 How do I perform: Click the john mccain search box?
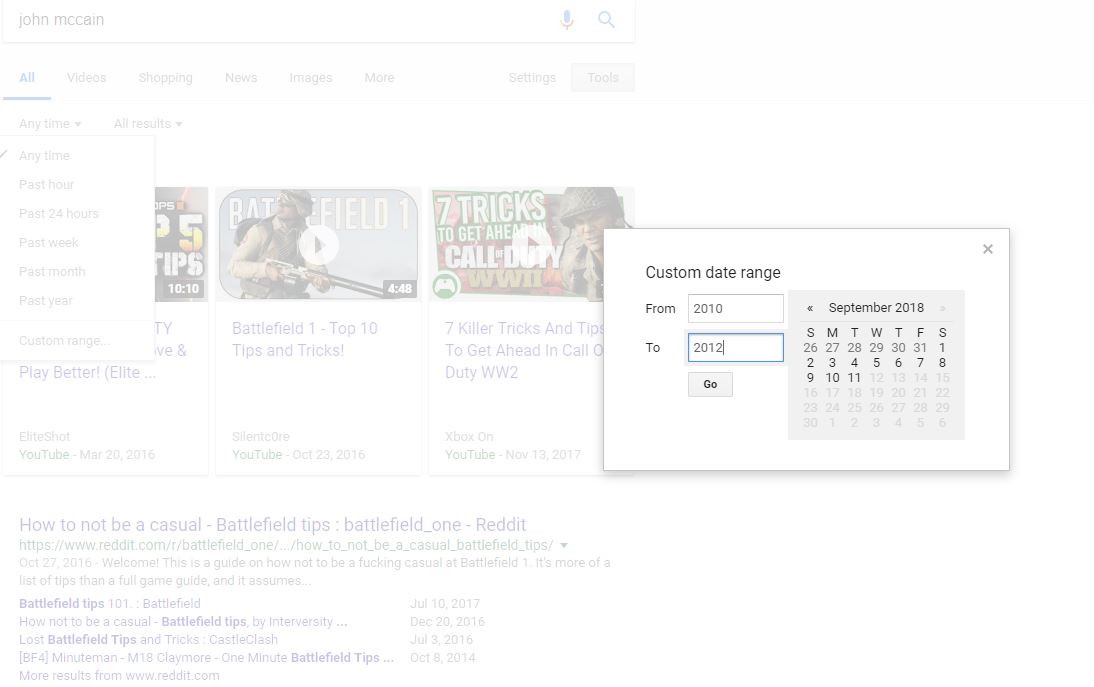pyautogui.click(x=280, y=20)
